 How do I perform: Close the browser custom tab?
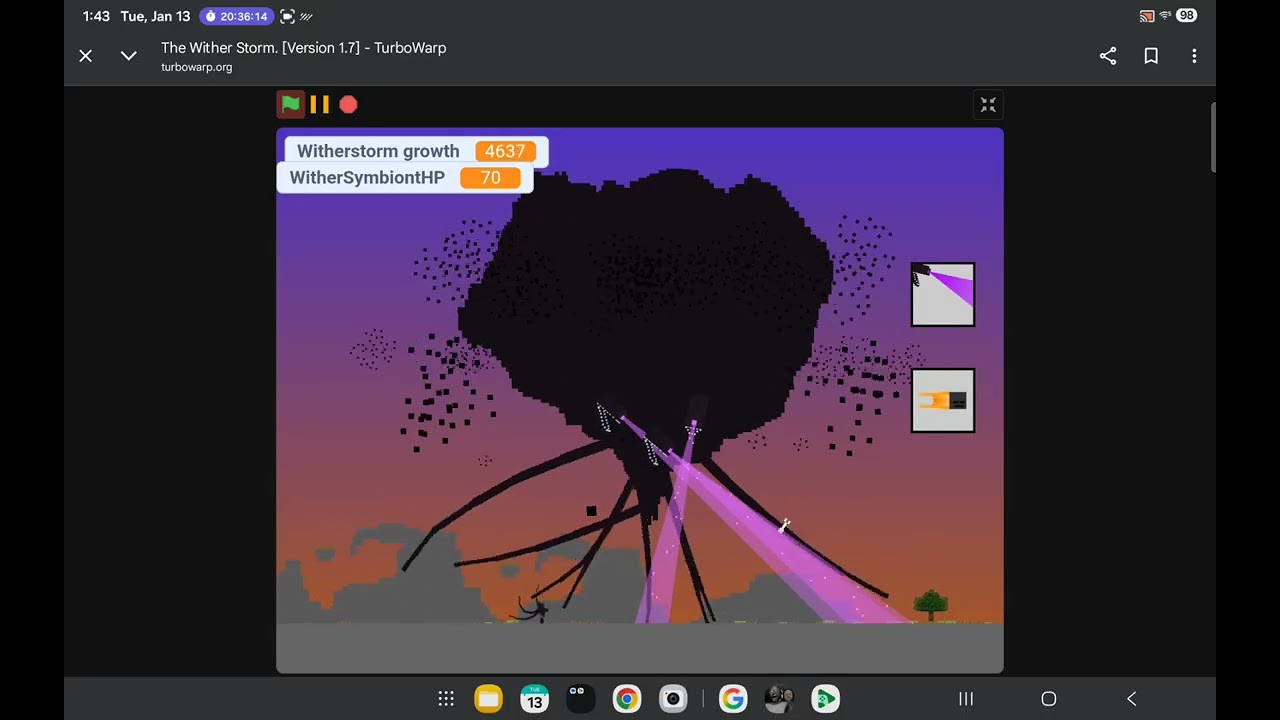(86, 56)
